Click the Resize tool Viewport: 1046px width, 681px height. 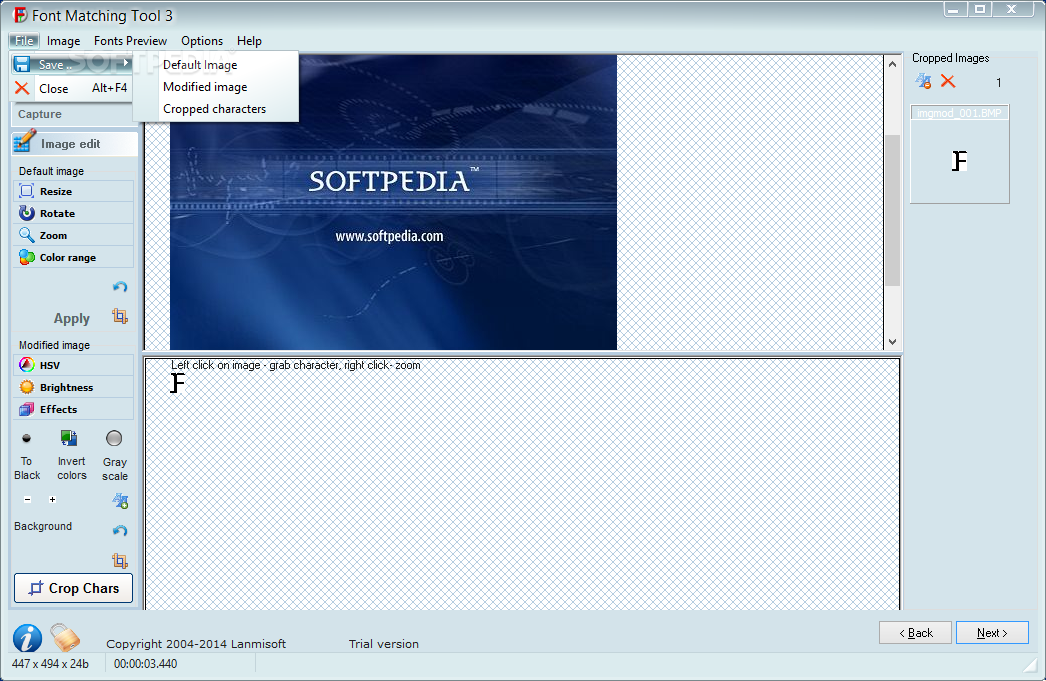point(73,191)
